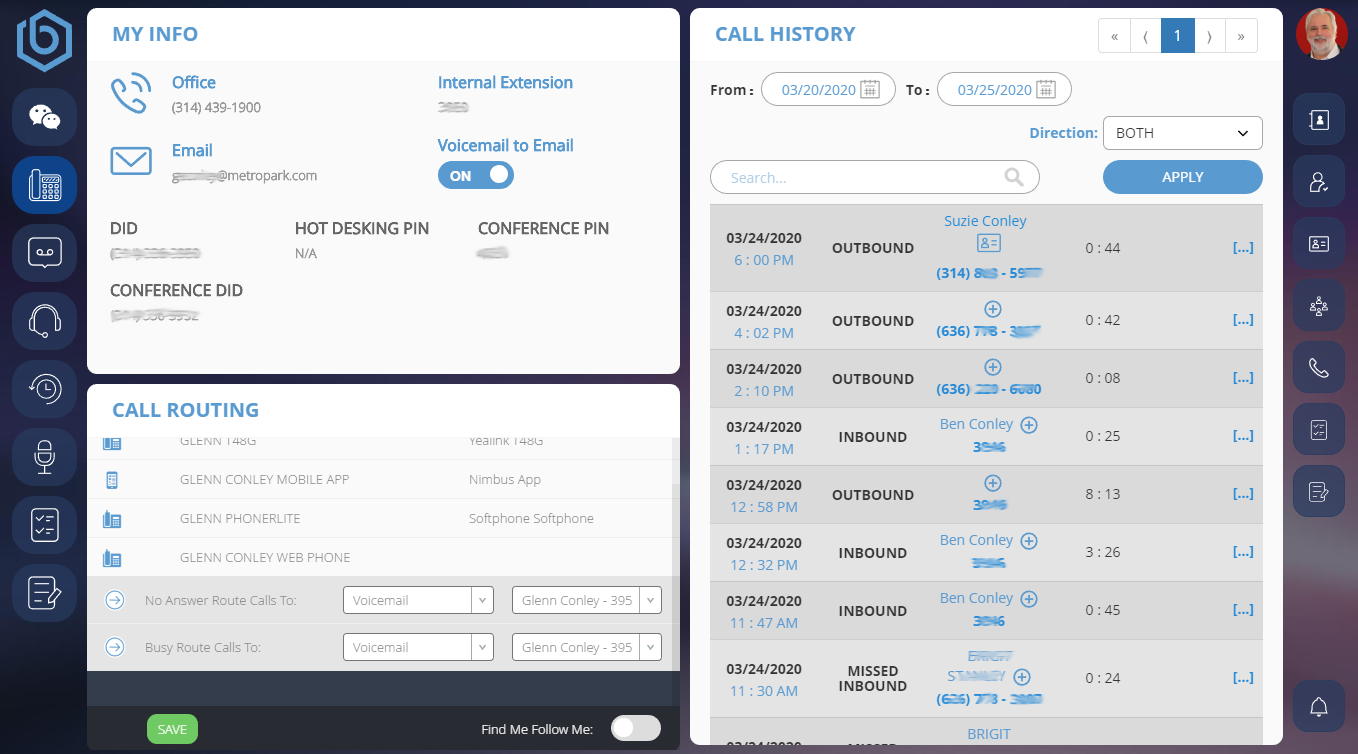1358x754 pixels.
Task: Expand the Busy route Glenn Conley dropdown
Action: tap(586, 647)
